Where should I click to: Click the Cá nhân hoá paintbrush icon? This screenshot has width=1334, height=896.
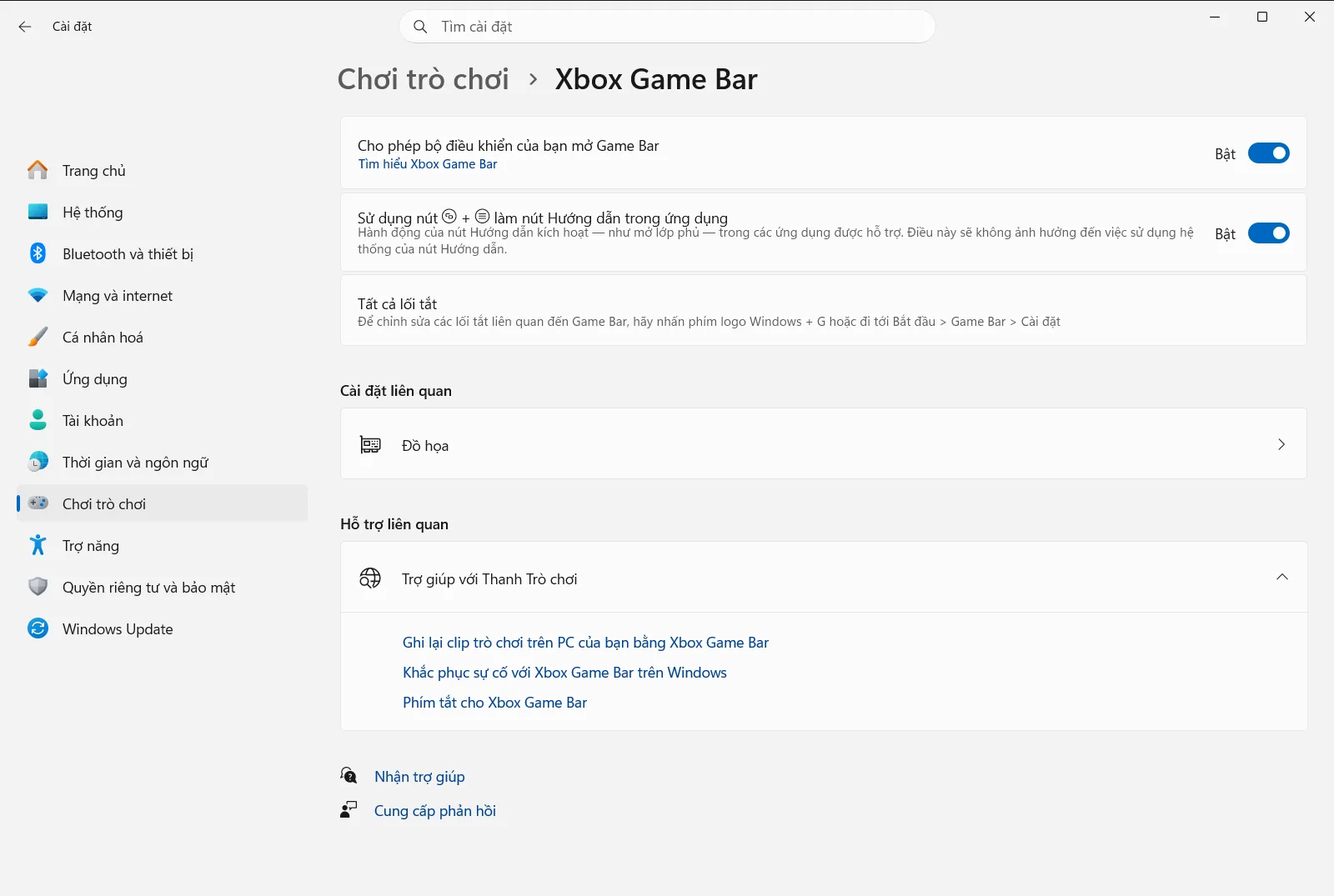point(38,337)
